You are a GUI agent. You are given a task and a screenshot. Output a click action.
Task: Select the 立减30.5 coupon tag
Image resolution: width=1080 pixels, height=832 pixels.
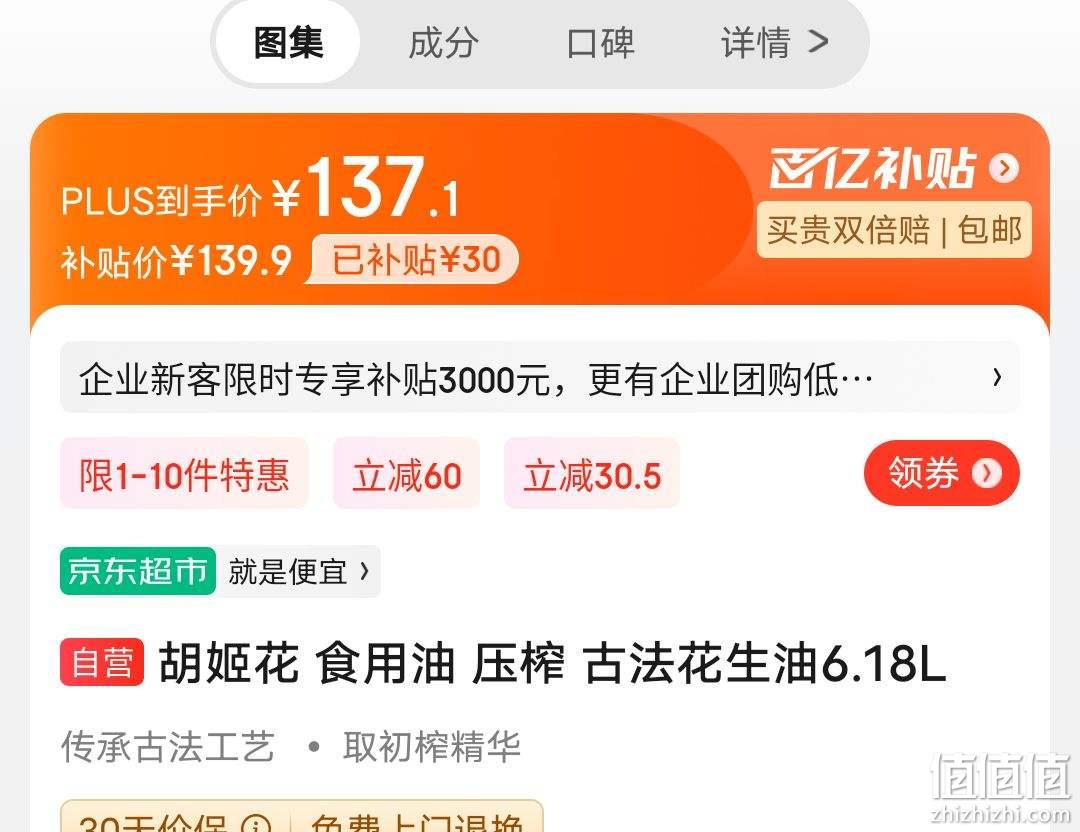pyautogui.click(x=592, y=474)
